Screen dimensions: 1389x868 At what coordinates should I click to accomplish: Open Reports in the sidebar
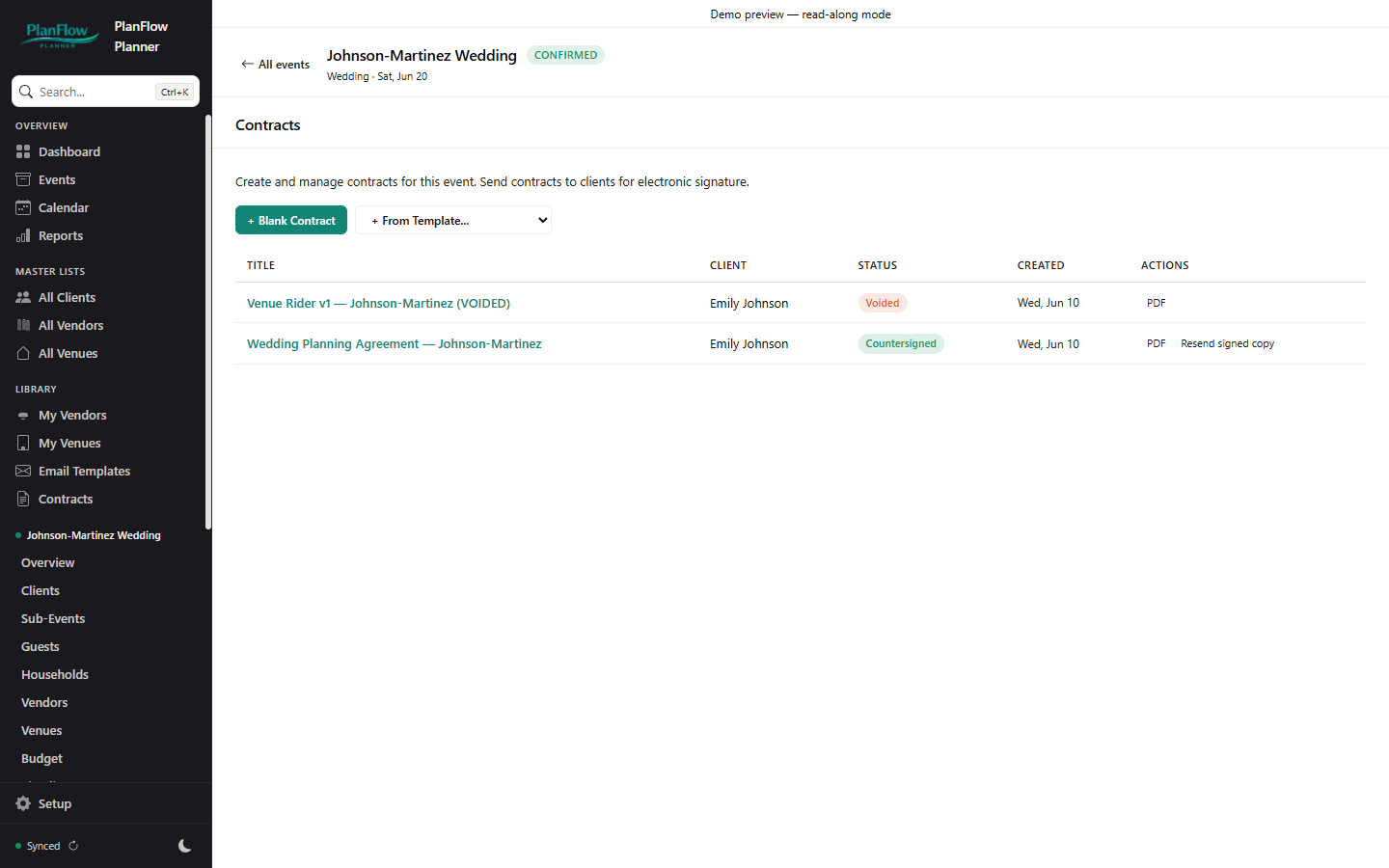(x=61, y=235)
